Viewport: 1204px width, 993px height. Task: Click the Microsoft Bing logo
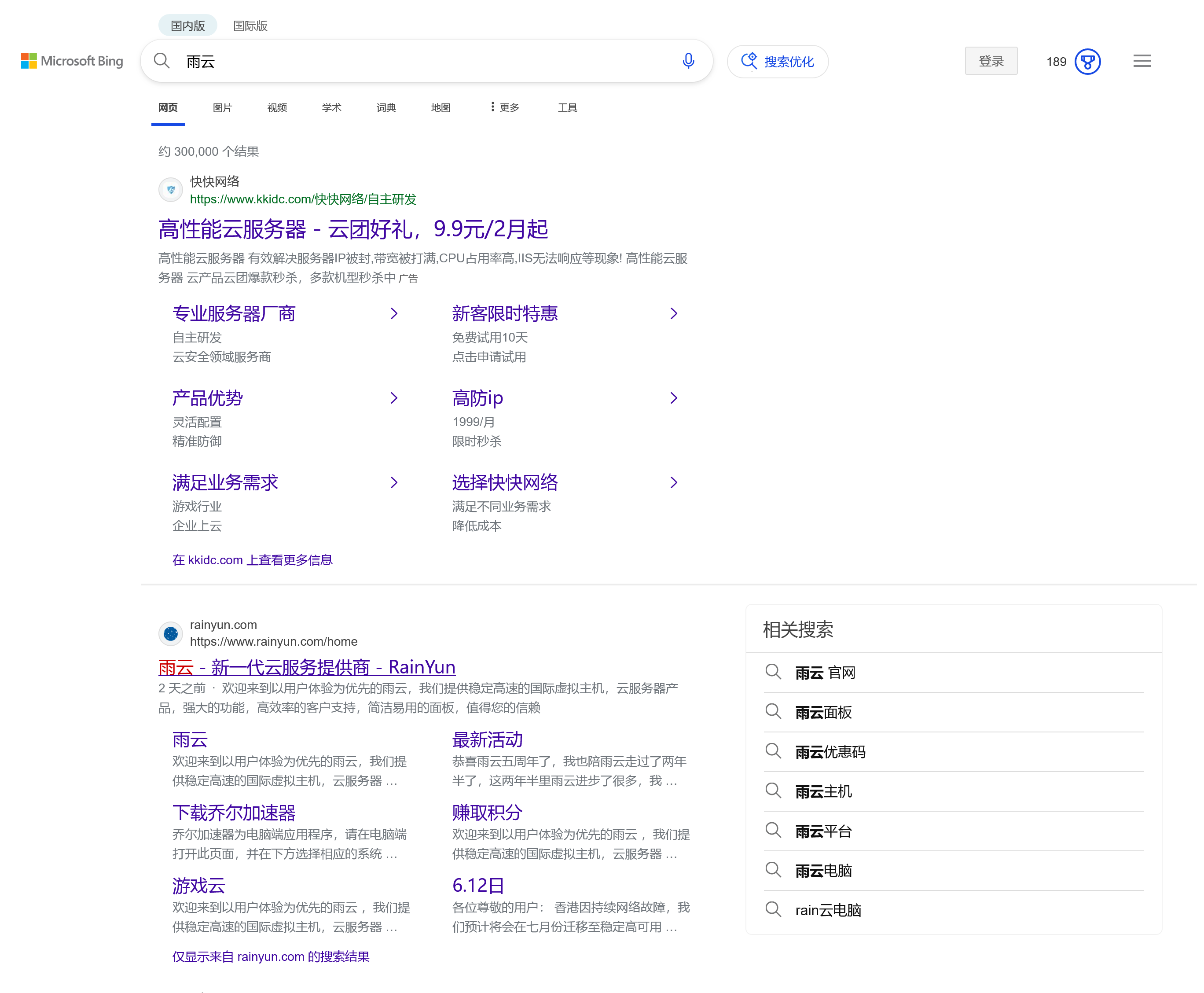coord(72,61)
